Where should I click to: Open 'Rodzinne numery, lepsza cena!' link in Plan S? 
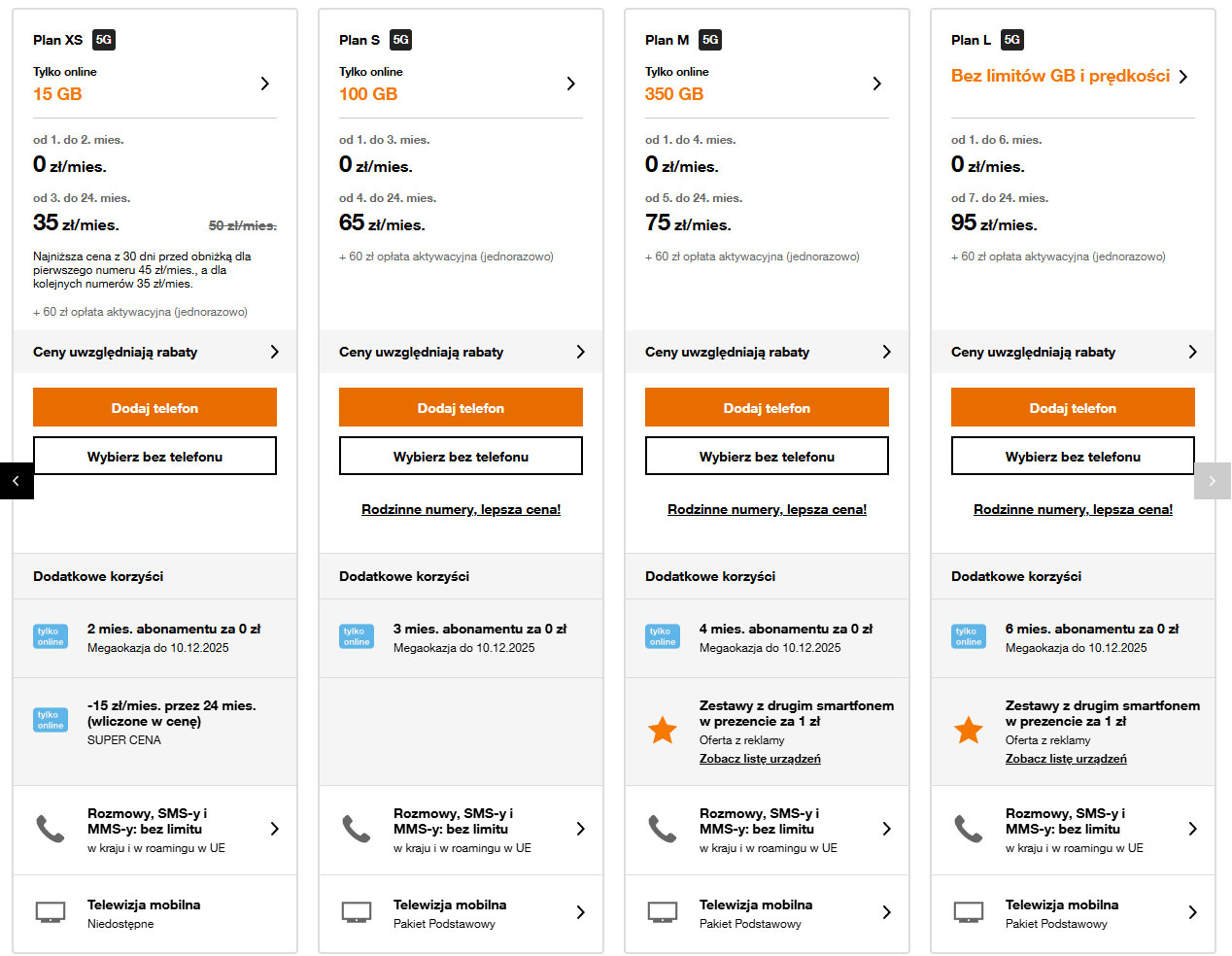click(461, 509)
